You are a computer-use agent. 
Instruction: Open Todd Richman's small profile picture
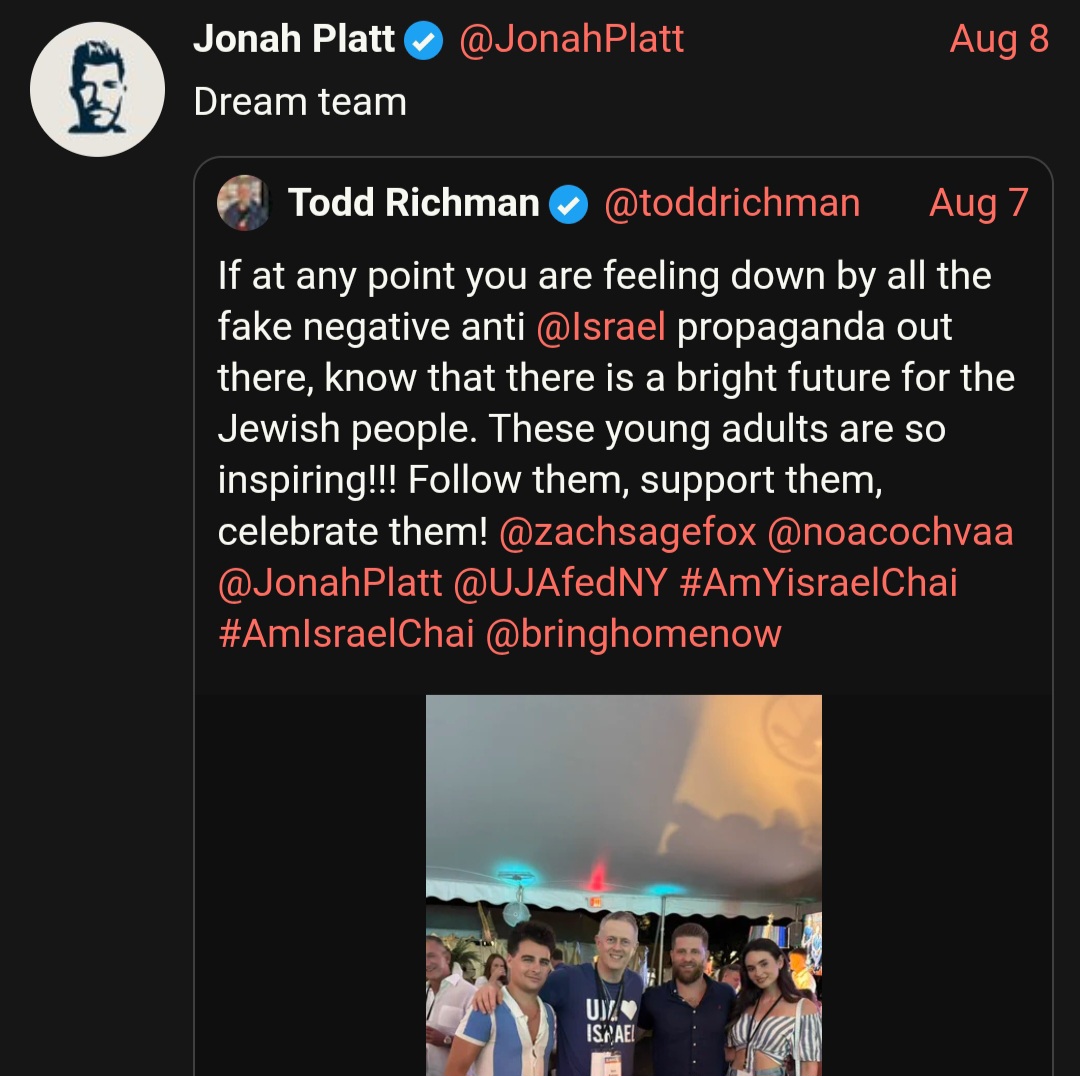[243, 203]
